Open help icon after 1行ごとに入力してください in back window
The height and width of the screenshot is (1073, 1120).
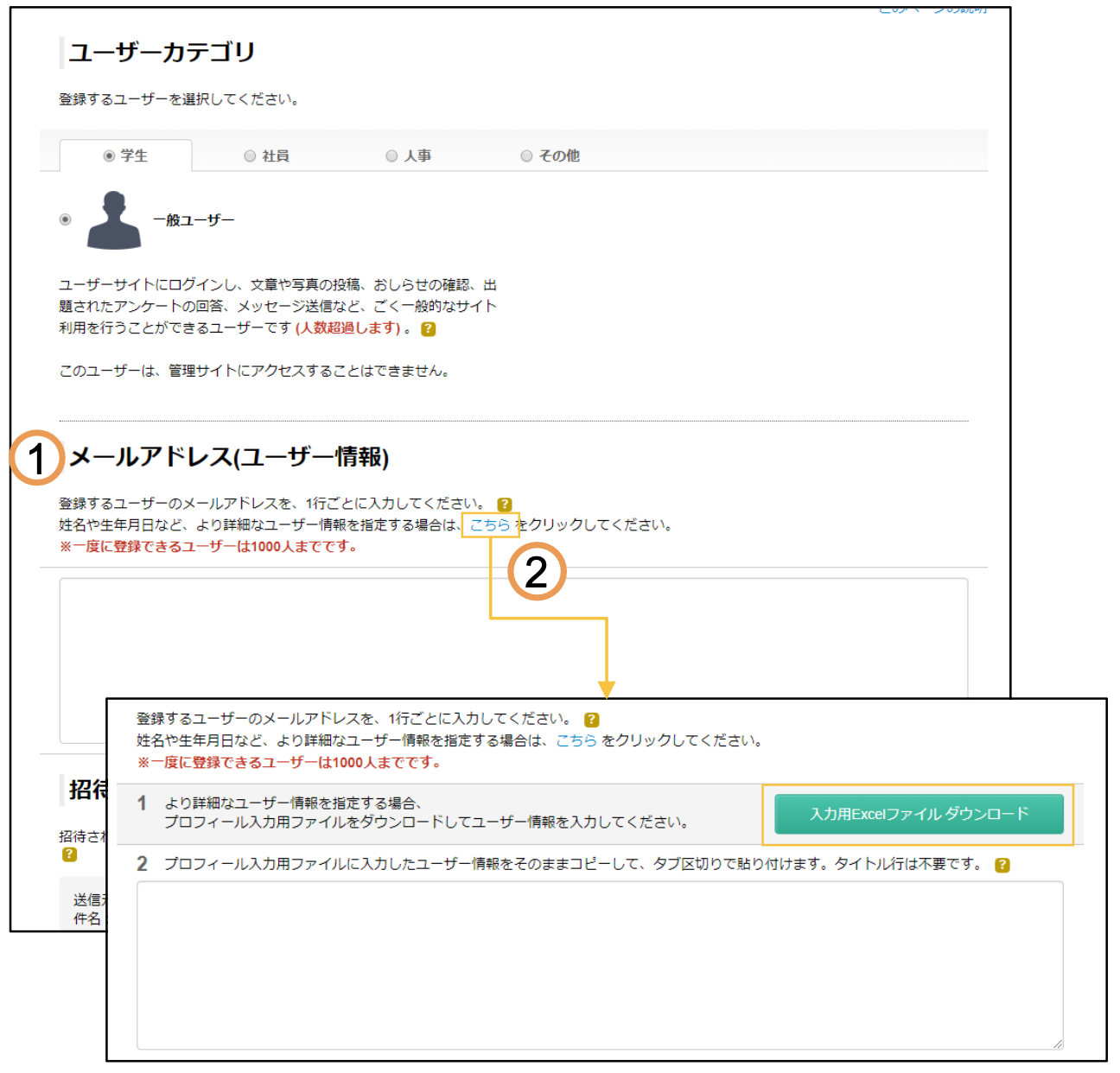(505, 505)
